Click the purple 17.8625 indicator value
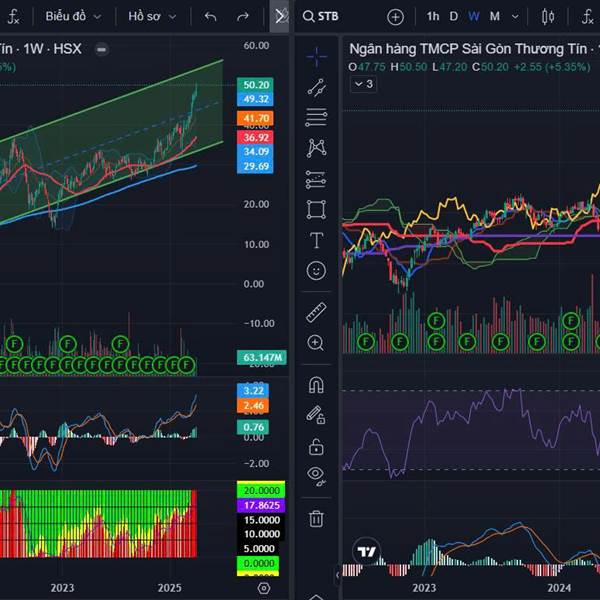The image size is (600, 600). pos(261,505)
